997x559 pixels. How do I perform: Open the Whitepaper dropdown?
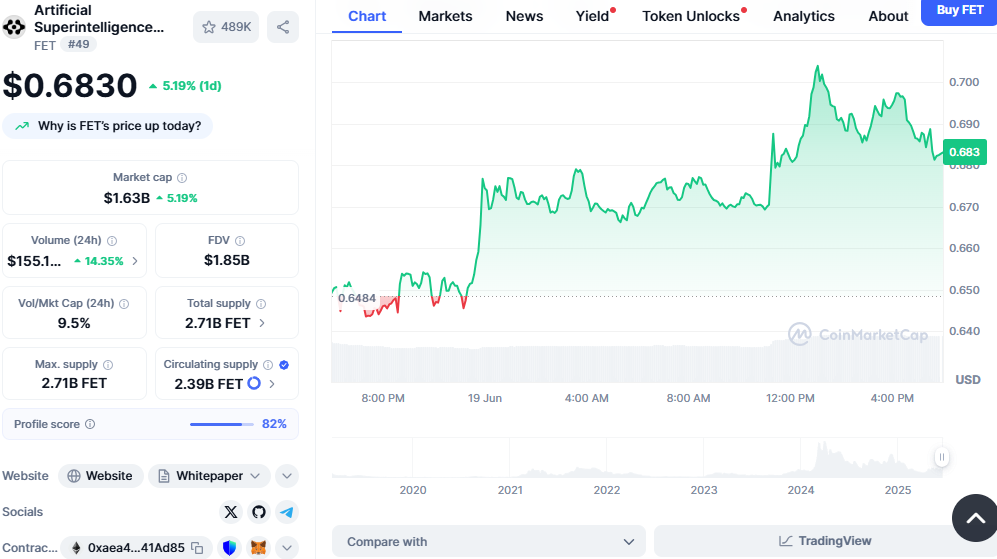pos(209,476)
